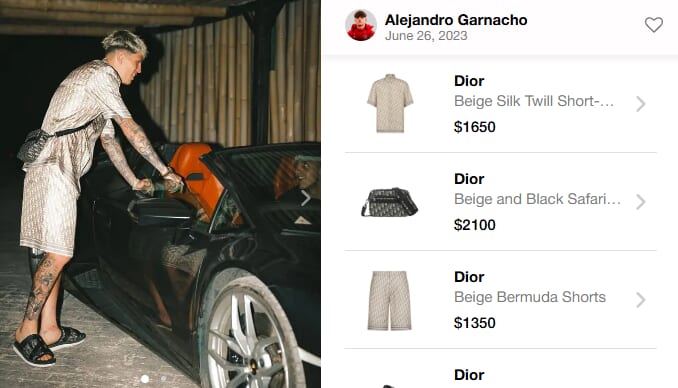The width and height of the screenshot is (678, 388).
Task: Open Alejandro Garnacho's profile avatar
Action: (361, 25)
